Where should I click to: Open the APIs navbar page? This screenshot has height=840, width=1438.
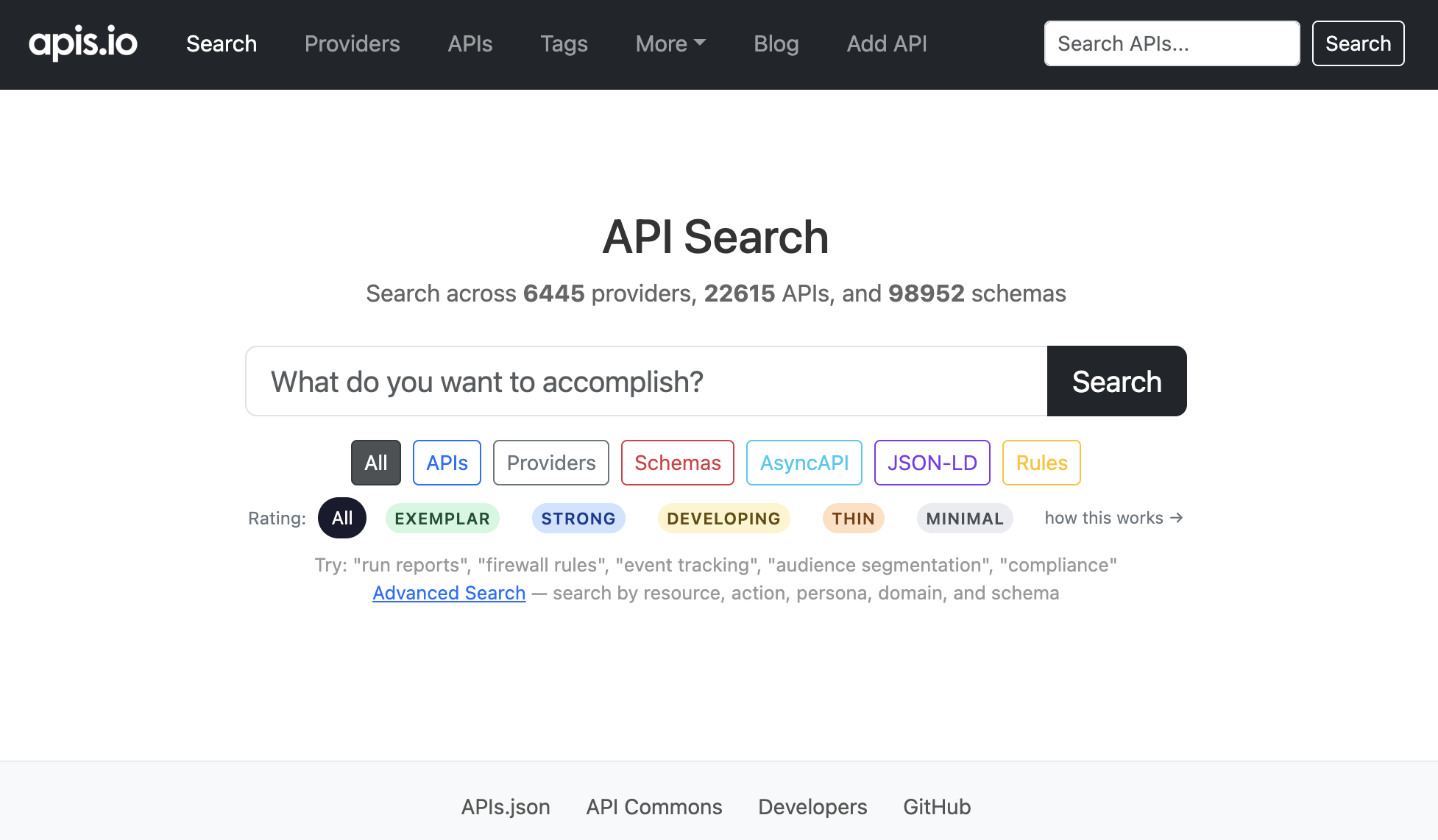[470, 43]
